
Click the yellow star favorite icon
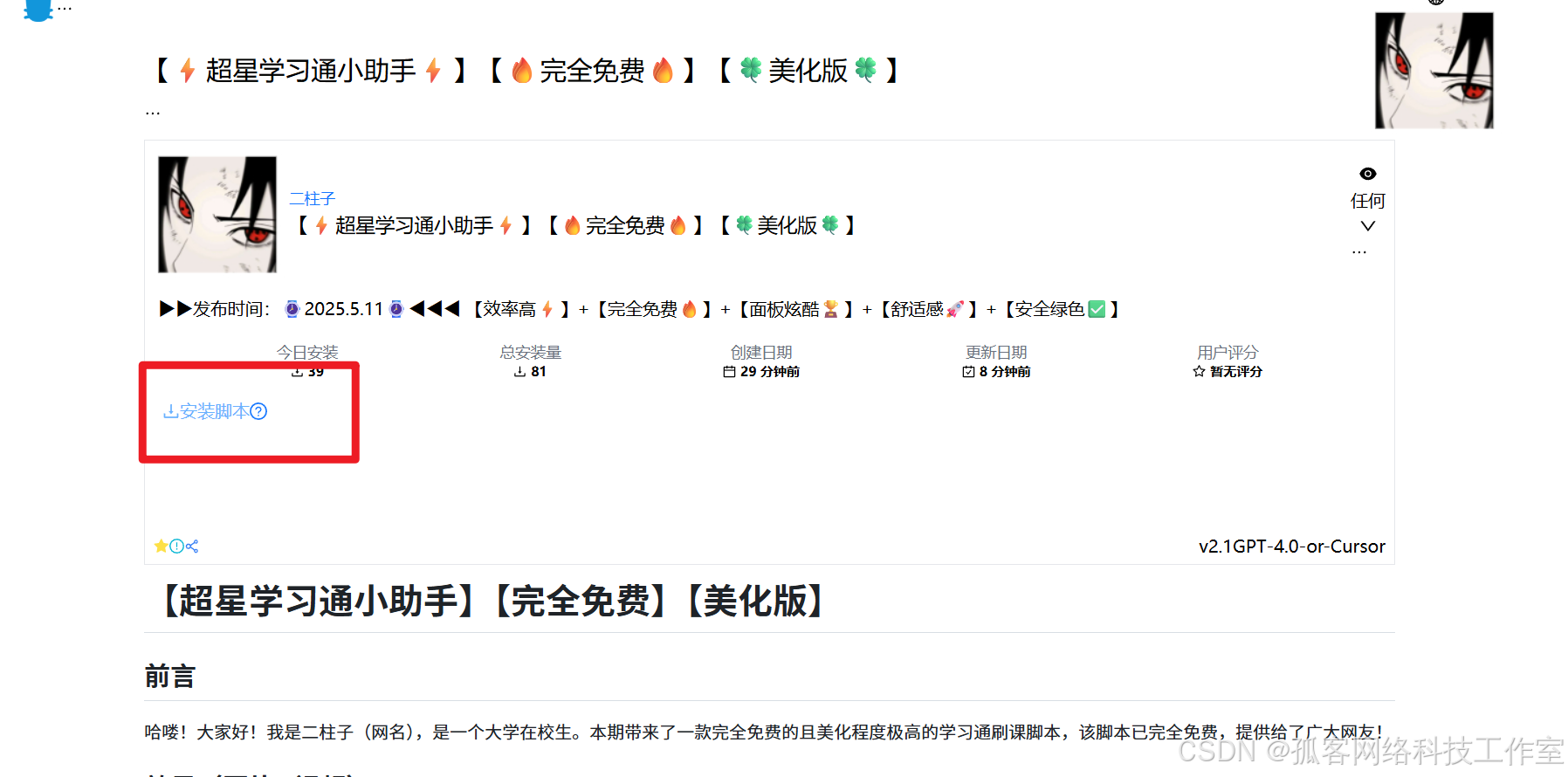pyautogui.click(x=161, y=547)
